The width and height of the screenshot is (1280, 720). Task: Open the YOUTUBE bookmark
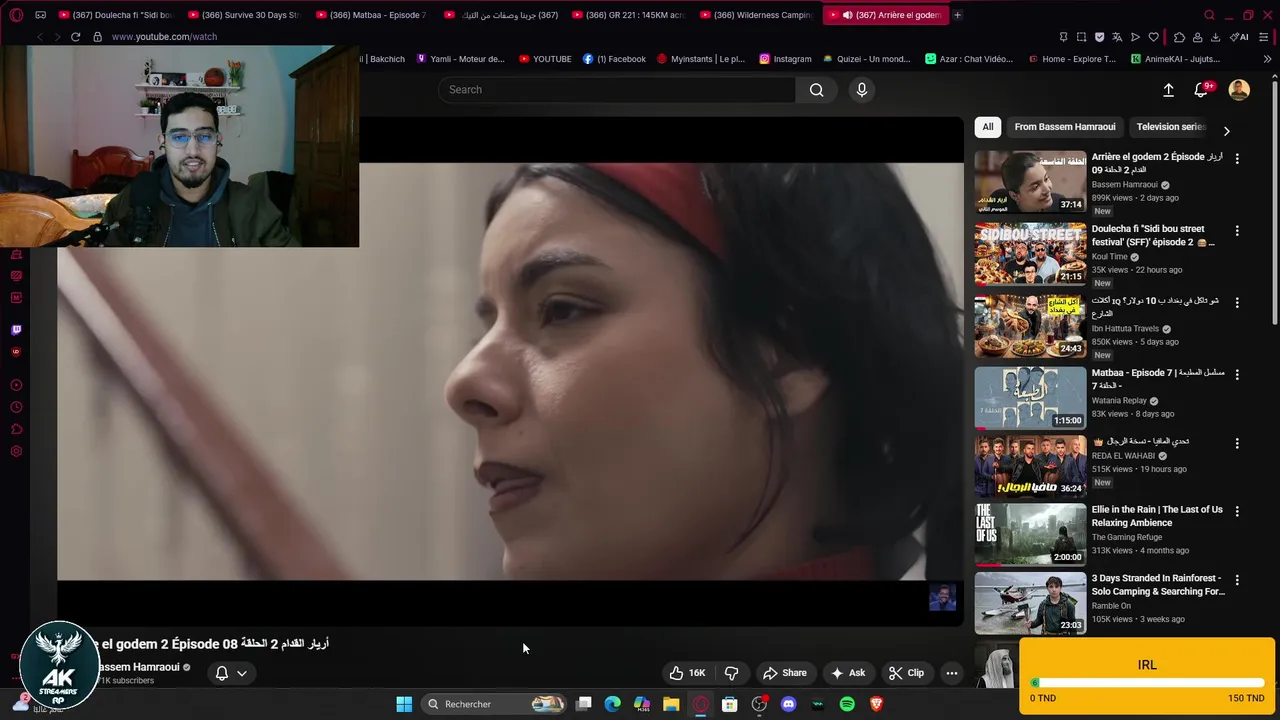point(545,59)
